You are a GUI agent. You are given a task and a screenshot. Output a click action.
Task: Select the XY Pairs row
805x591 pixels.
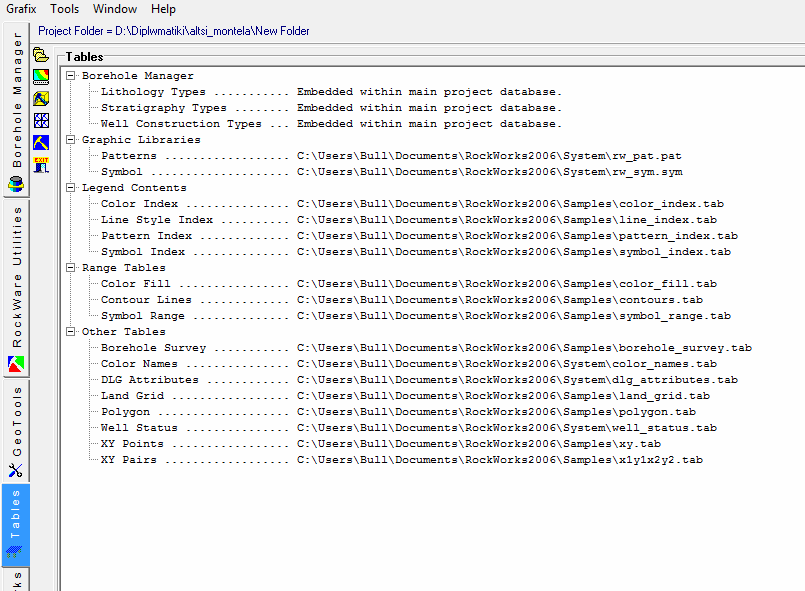point(401,460)
